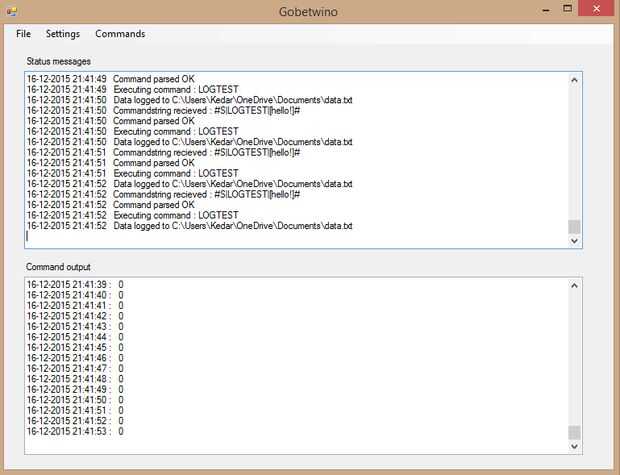Click the Command output label
The height and width of the screenshot is (475, 620).
tap(58, 267)
